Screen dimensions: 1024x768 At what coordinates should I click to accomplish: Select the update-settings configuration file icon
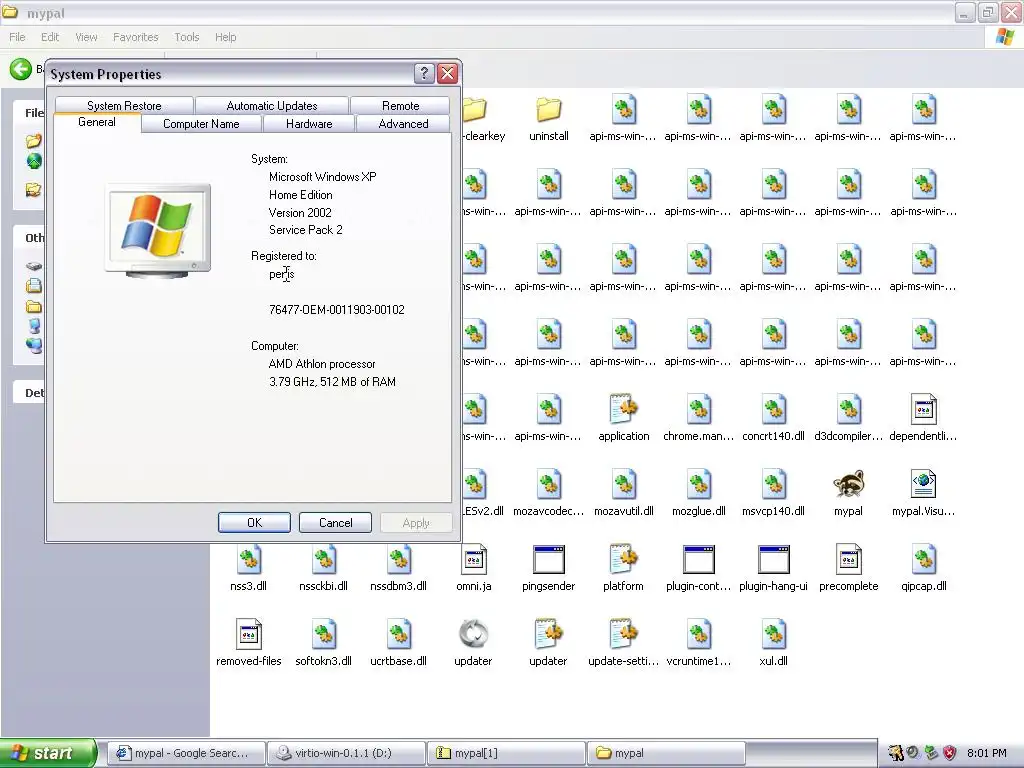point(624,634)
